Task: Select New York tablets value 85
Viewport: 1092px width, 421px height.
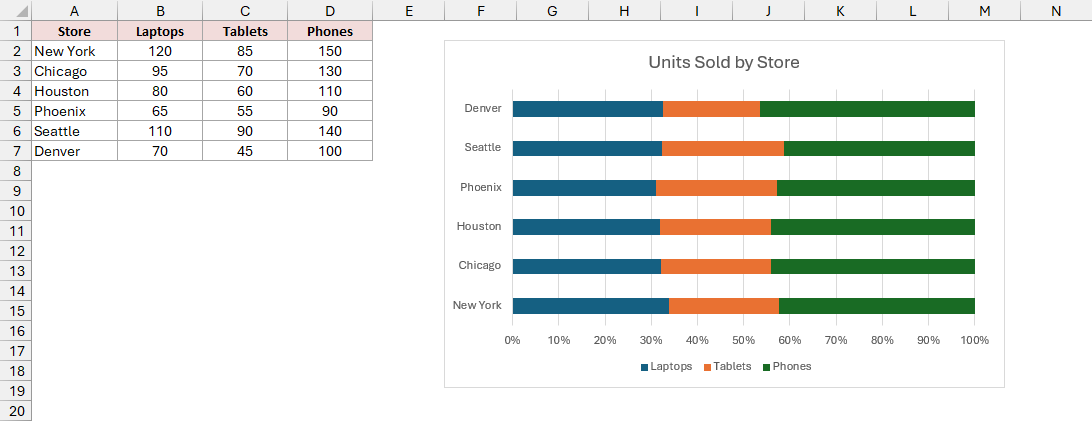Action: 245,51
